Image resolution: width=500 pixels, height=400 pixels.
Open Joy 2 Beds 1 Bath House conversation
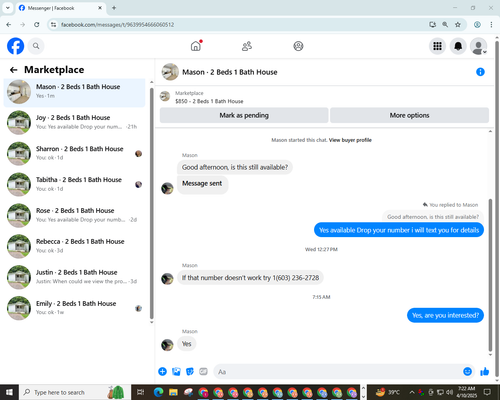[75, 123]
